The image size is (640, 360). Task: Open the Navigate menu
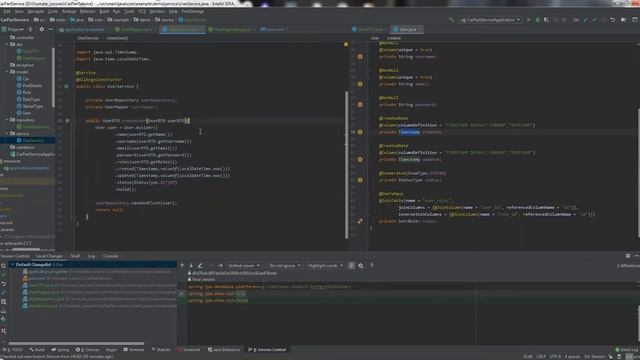click(36, 11)
